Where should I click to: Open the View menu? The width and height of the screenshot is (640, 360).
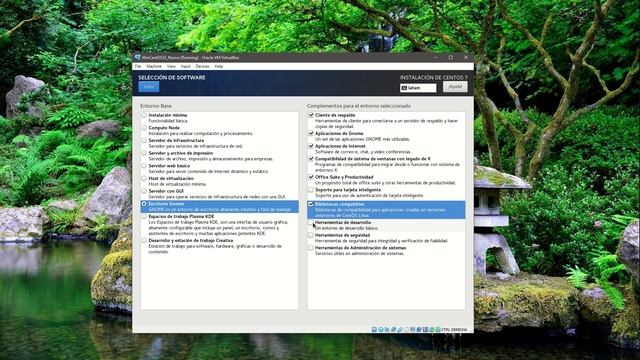171,66
